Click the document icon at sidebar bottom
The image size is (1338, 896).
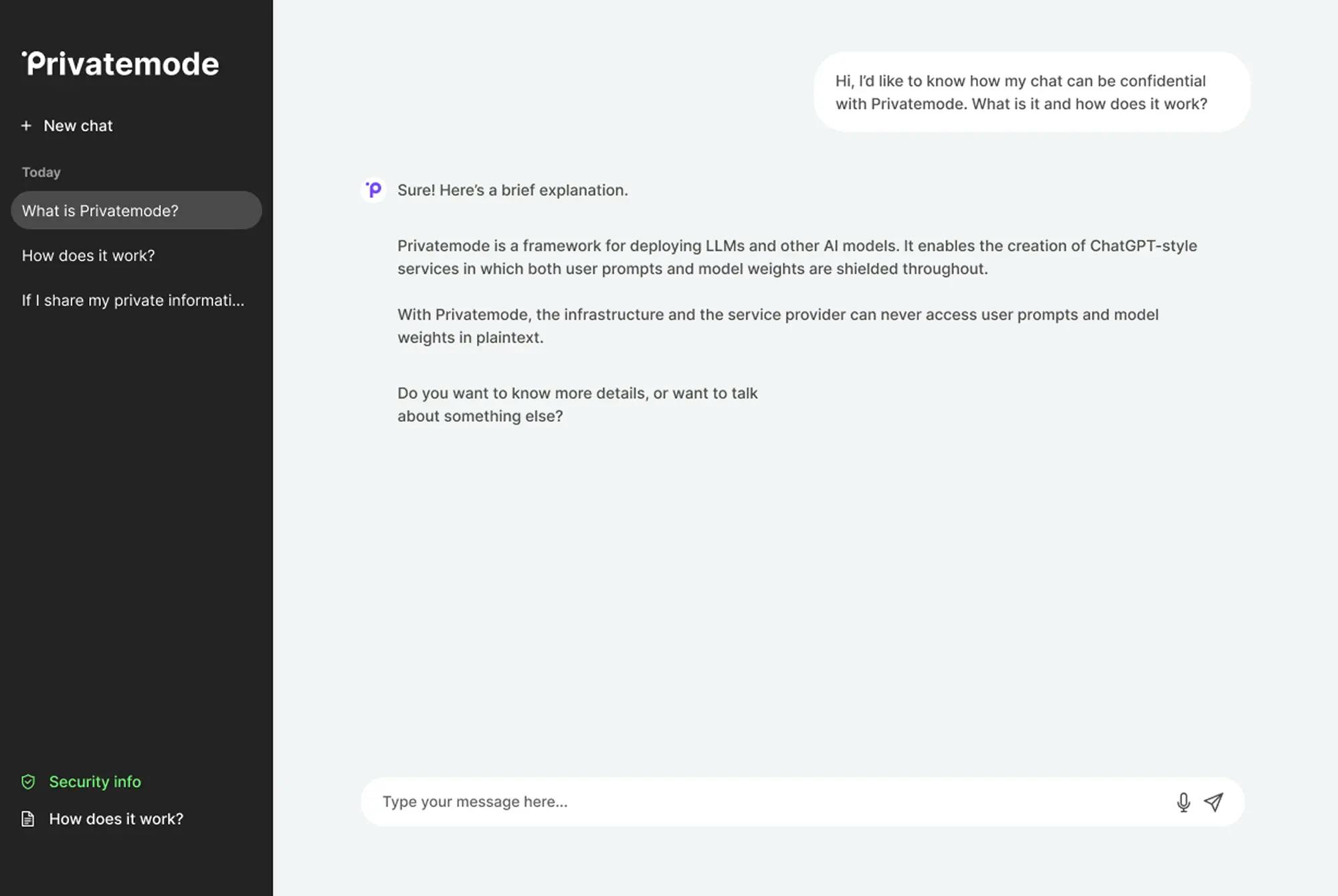tap(28, 819)
